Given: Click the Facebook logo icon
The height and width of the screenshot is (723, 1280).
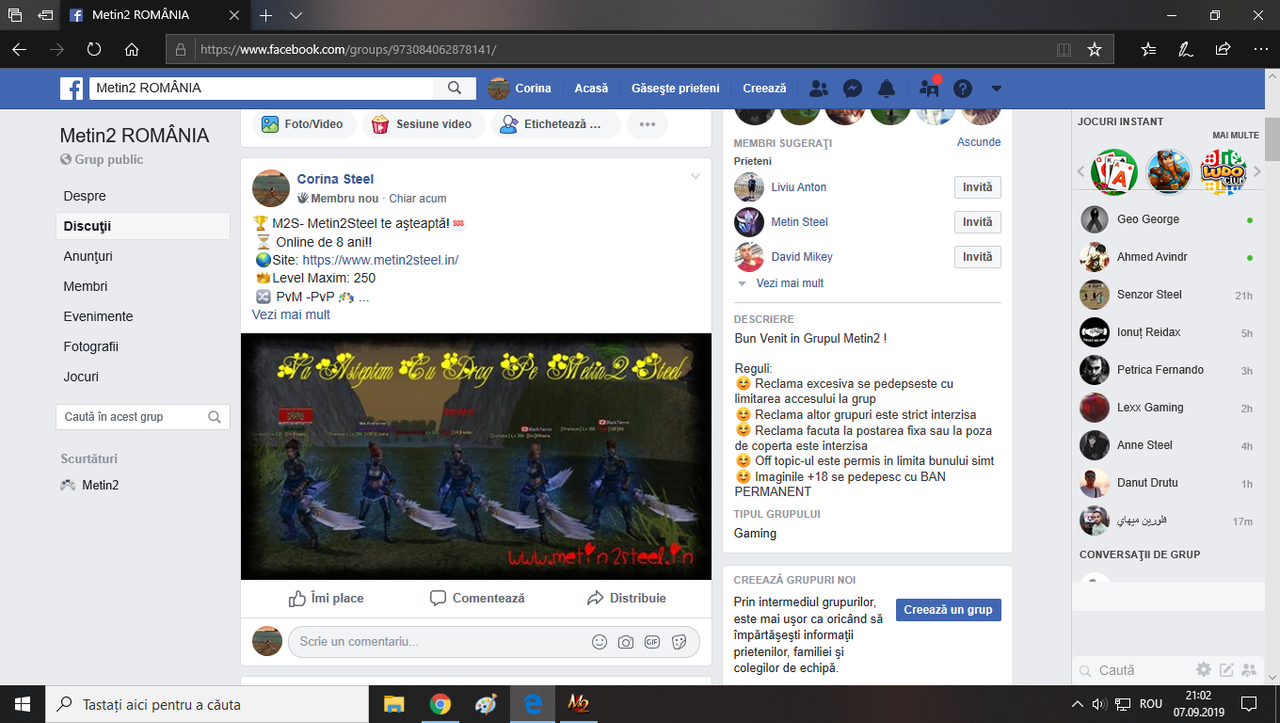Looking at the screenshot, I should tap(71, 89).
